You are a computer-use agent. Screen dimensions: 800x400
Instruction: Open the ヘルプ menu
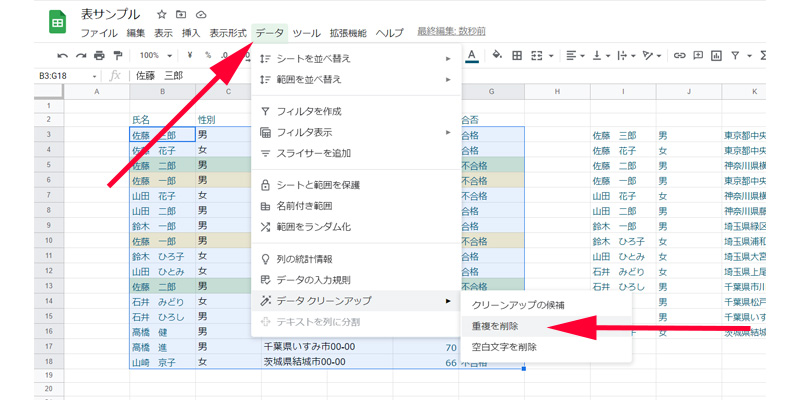point(390,33)
